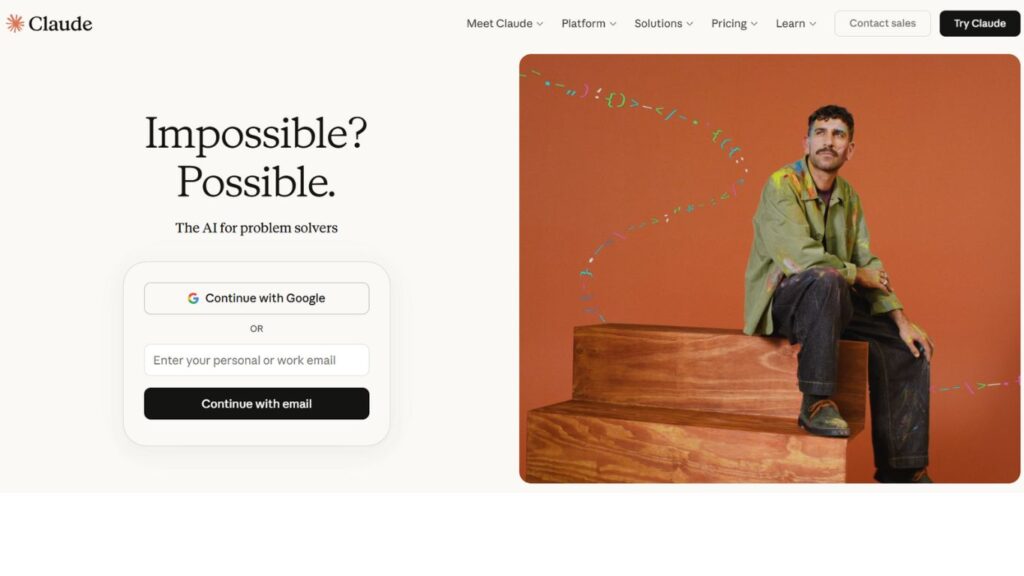Click the Claude starburst logo icon
Screen dimensions: 1024x576
tap(15, 24)
